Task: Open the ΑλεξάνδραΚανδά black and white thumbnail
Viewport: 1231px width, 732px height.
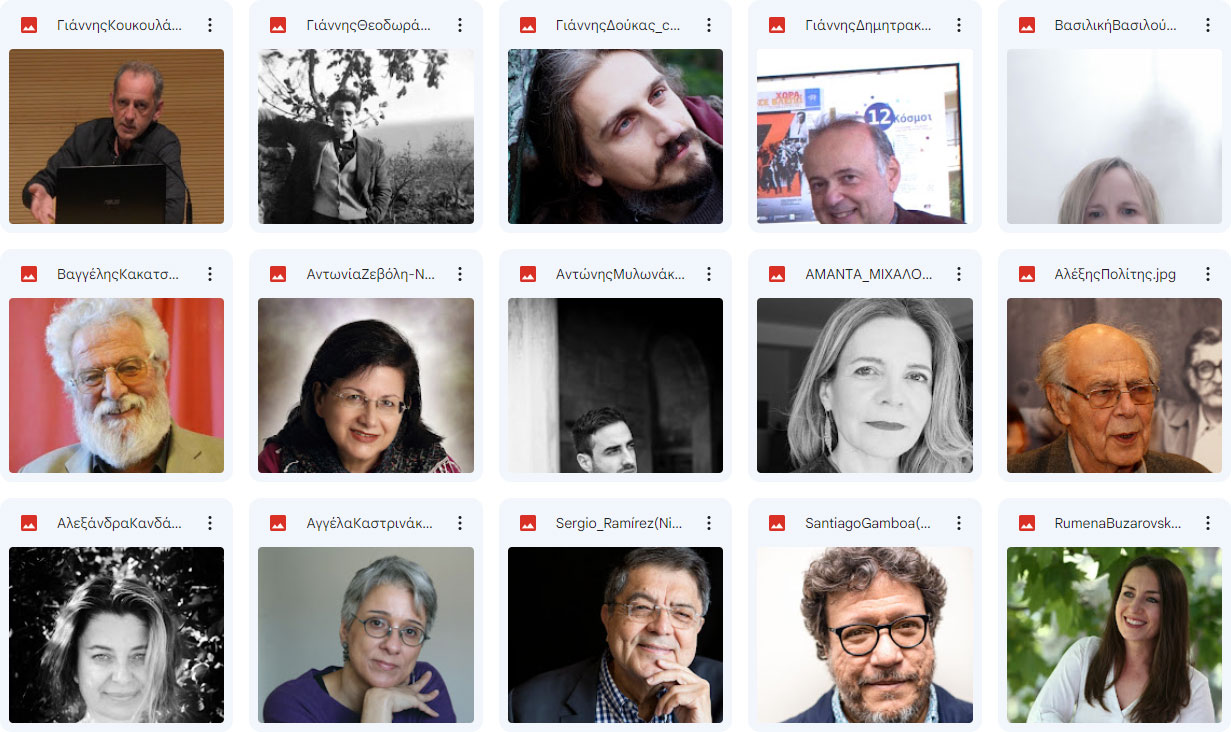Action: pyautogui.click(x=116, y=635)
